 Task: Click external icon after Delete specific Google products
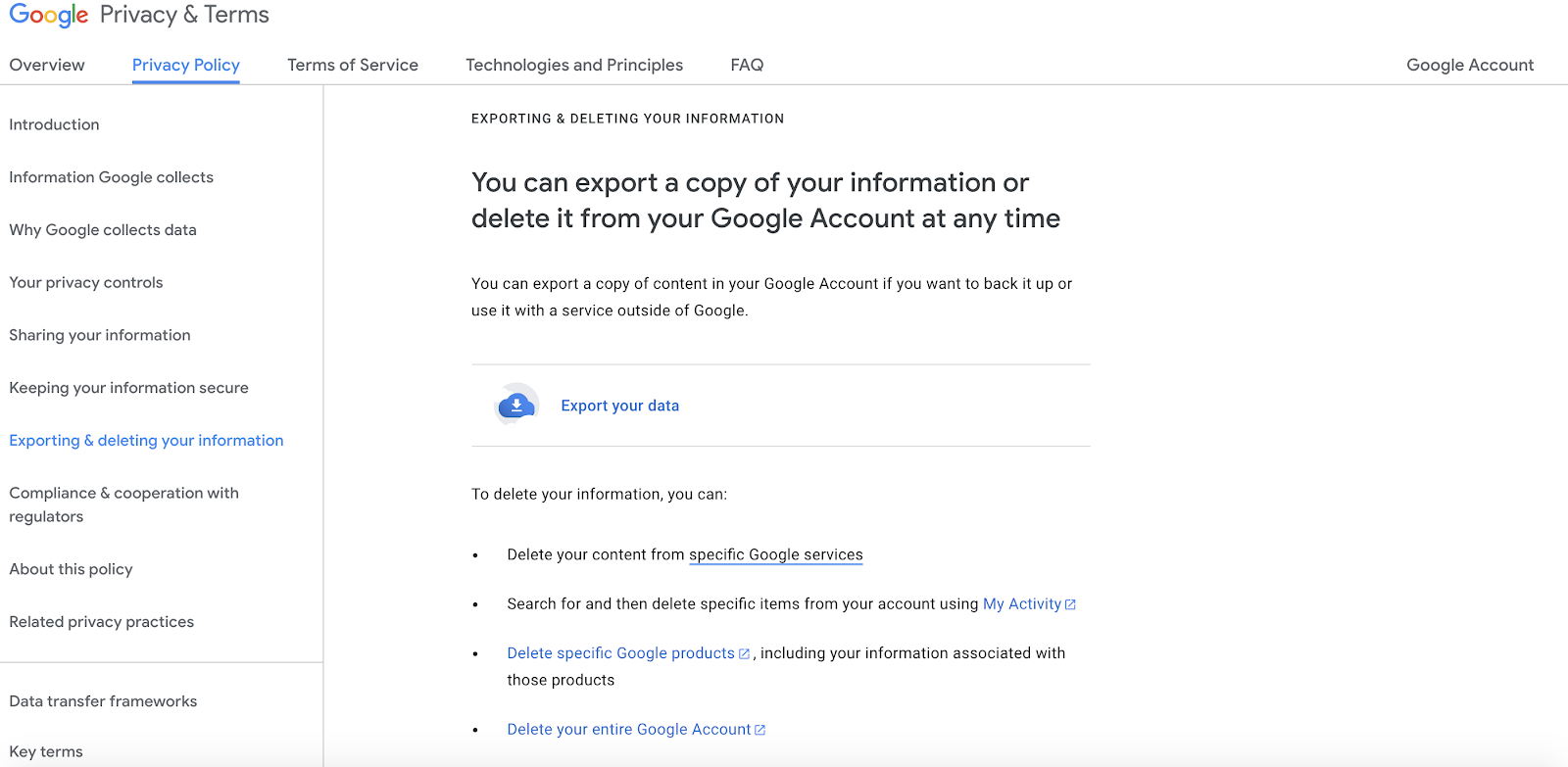click(744, 653)
